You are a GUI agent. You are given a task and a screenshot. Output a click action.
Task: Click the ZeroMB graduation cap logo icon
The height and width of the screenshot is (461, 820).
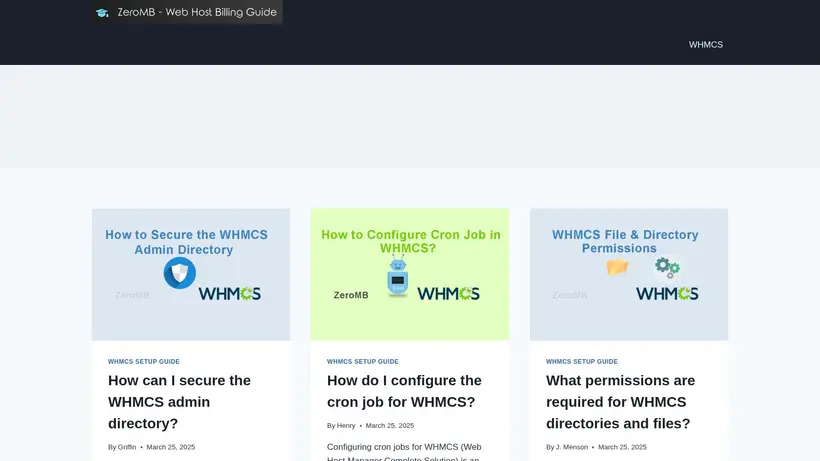102,13
